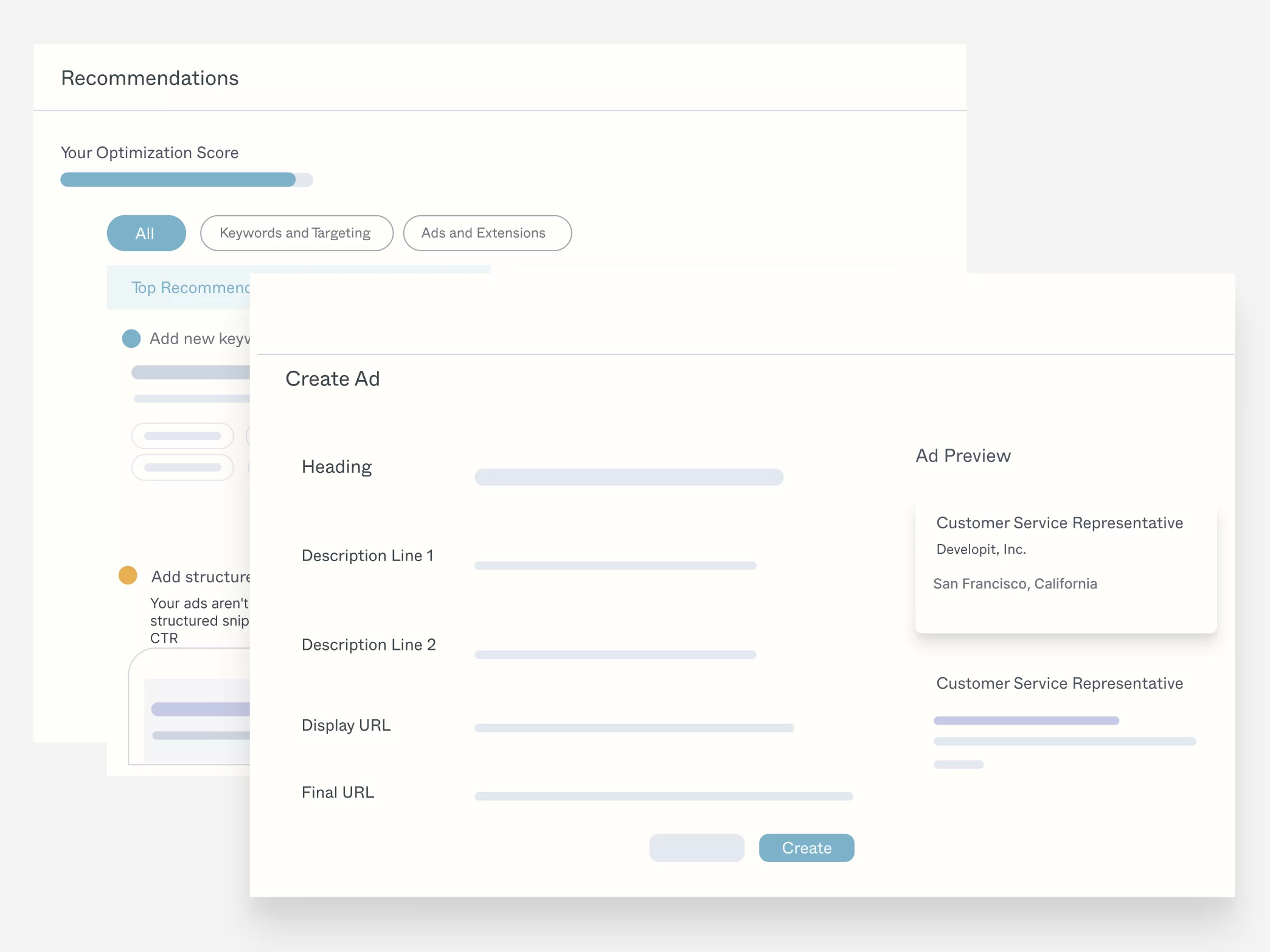Click first keyword suggestion pill
Image resolution: width=1270 pixels, height=952 pixels.
182,436
